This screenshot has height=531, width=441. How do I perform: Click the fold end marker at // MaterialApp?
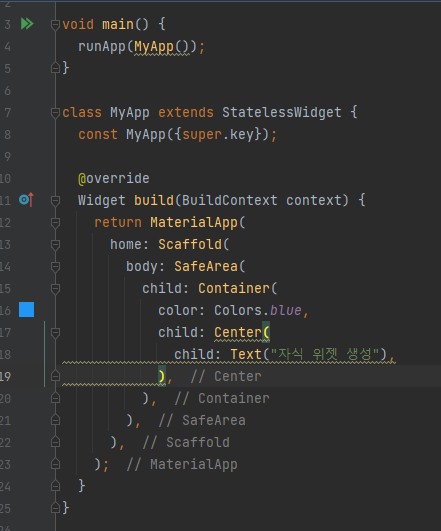click(x=55, y=464)
